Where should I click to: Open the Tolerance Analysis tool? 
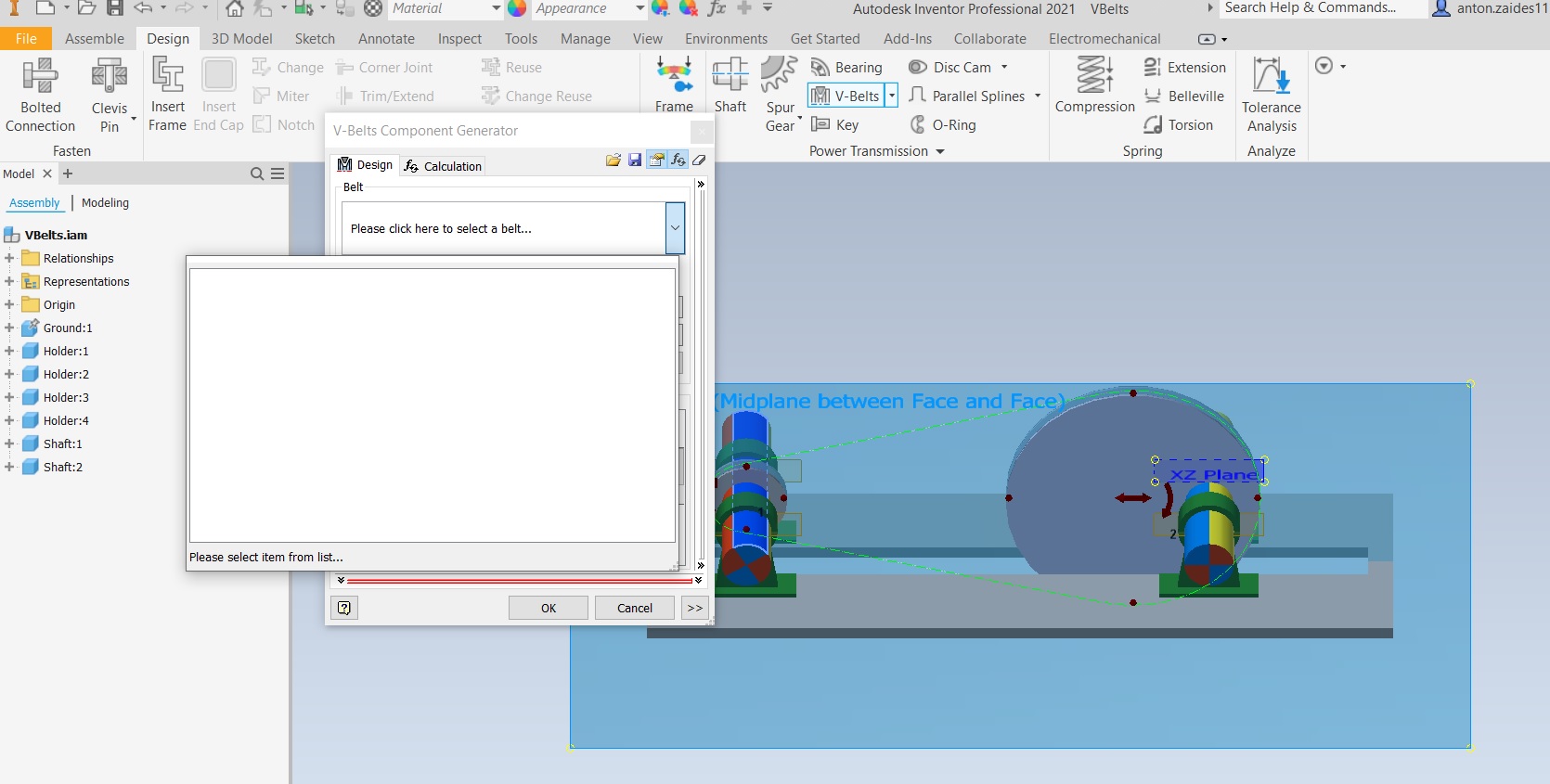(1271, 93)
